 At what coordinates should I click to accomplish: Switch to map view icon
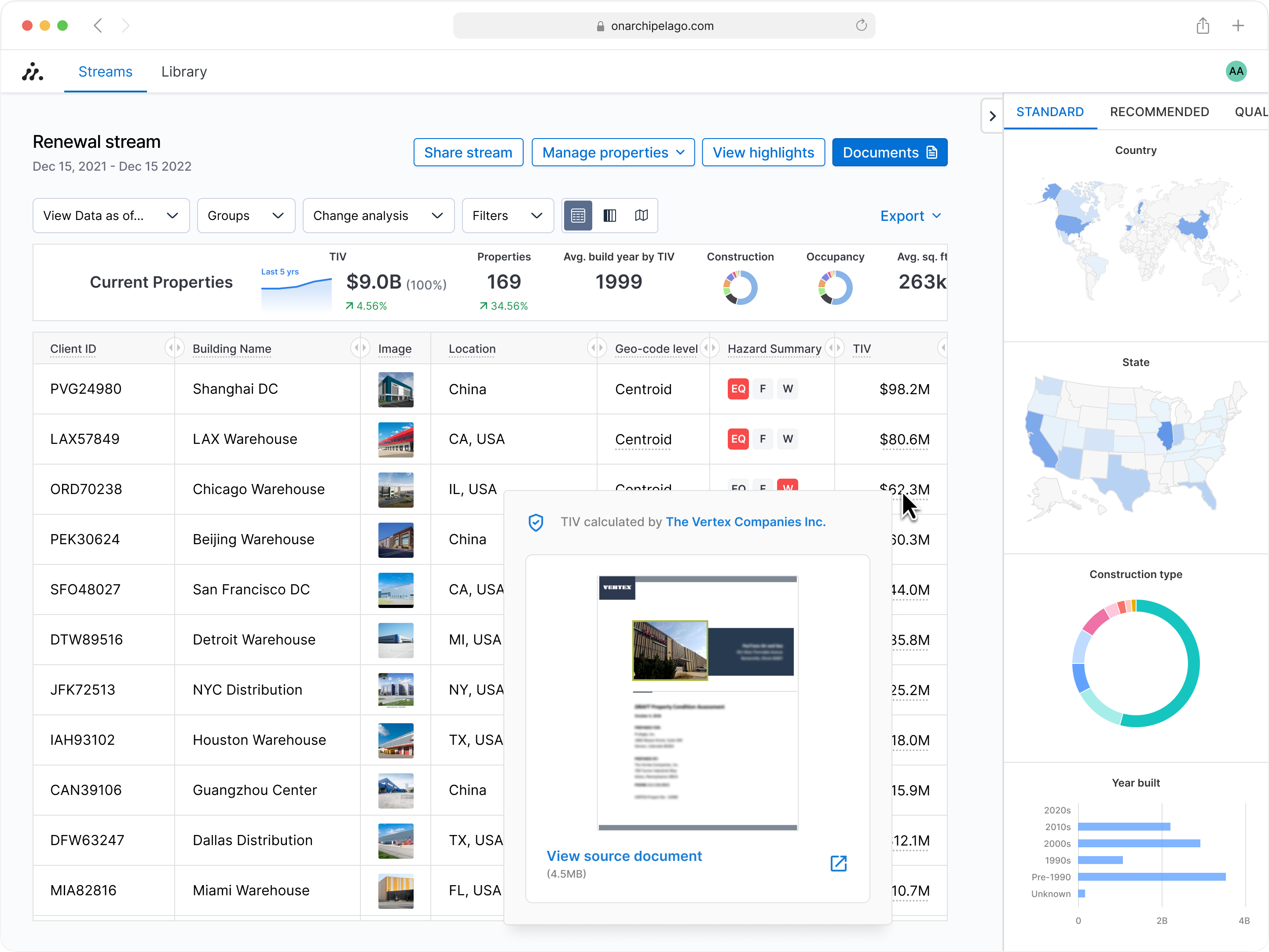(x=642, y=215)
